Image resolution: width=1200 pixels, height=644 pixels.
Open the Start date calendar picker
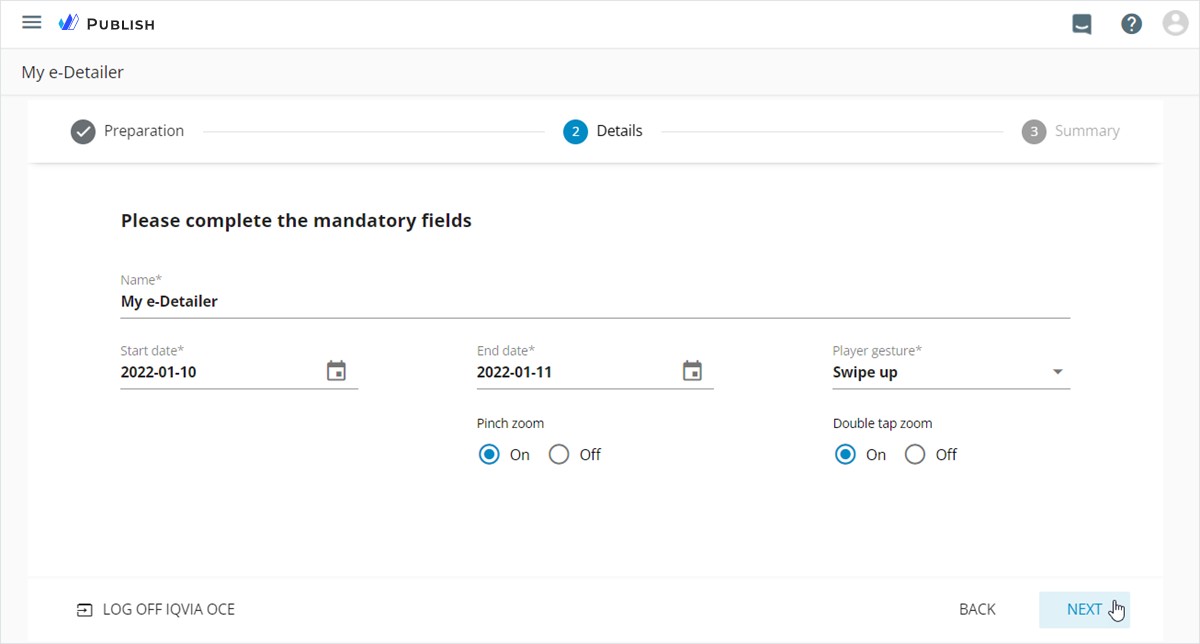[336, 371]
